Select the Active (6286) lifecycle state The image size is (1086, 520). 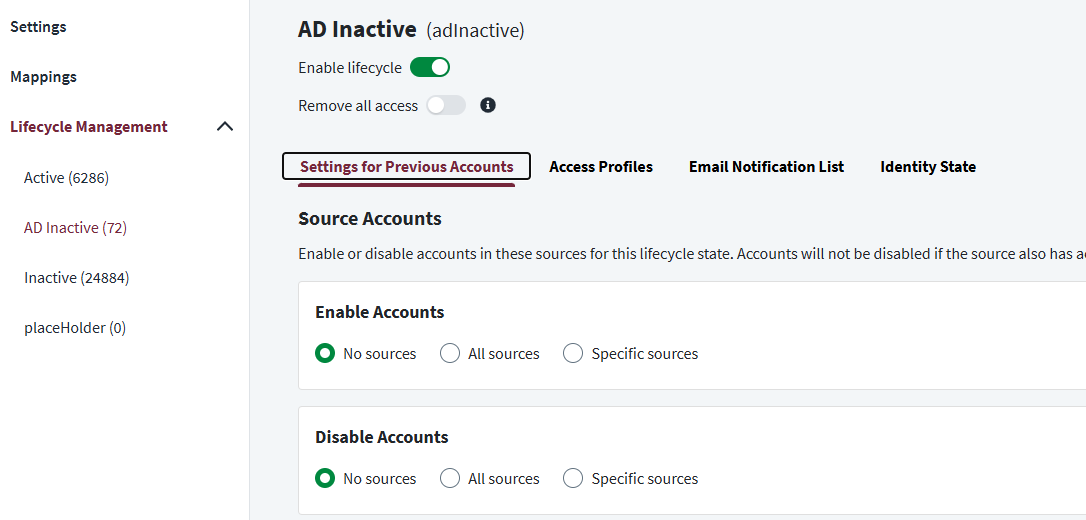[66, 178]
